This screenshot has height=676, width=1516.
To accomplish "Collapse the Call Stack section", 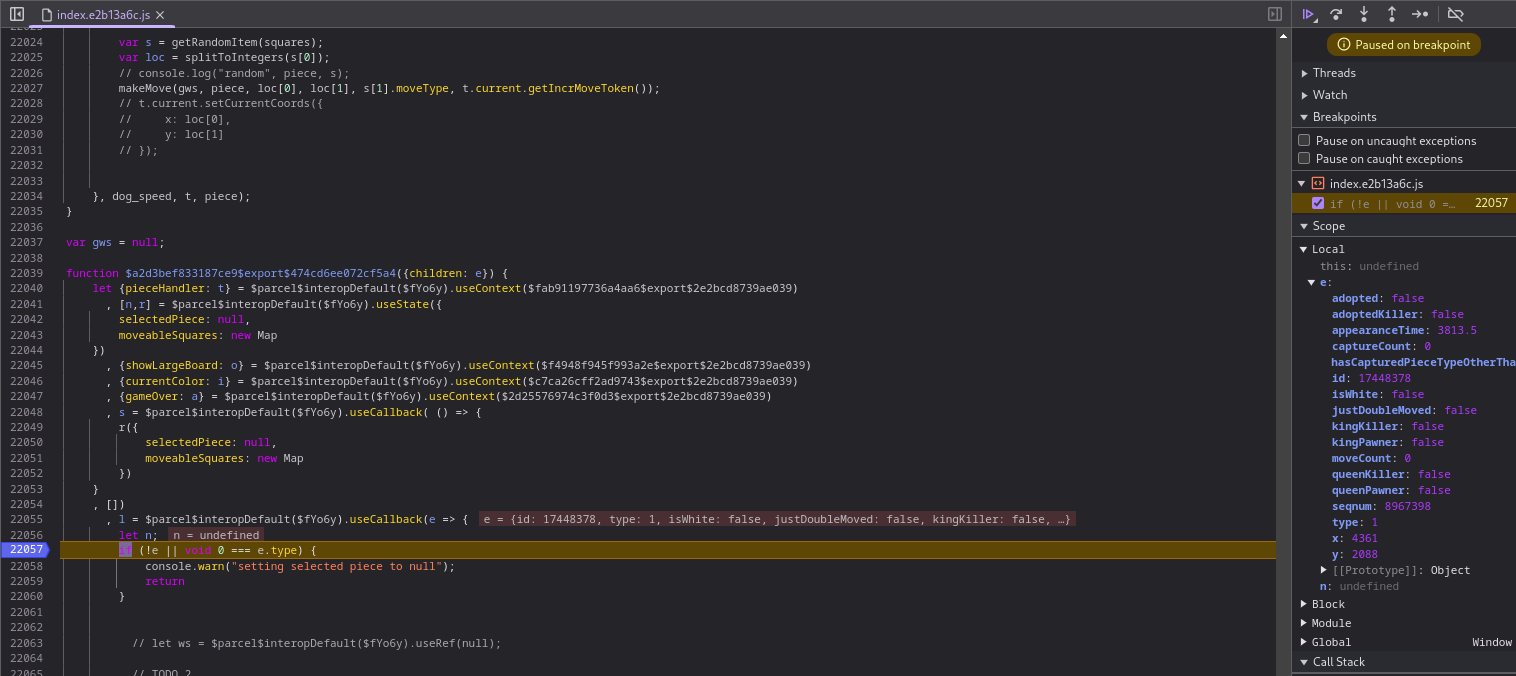I will coord(1304,662).
